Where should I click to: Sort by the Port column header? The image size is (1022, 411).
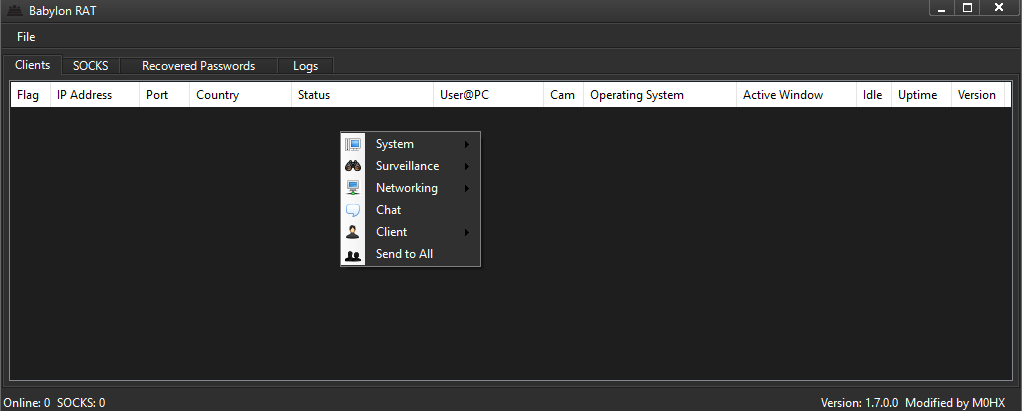click(164, 95)
